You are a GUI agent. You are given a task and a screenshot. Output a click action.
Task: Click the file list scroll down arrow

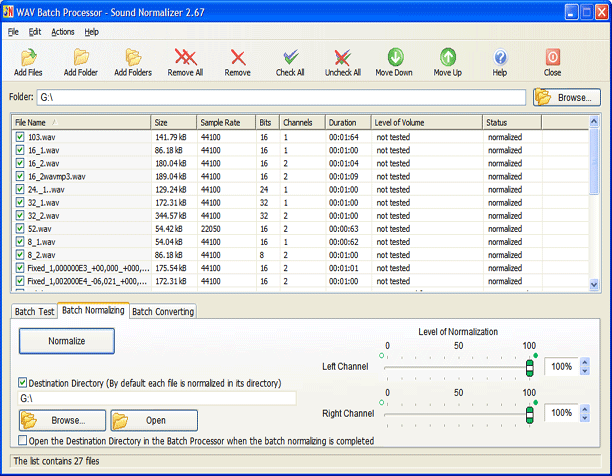pyautogui.click(x=594, y=285)
